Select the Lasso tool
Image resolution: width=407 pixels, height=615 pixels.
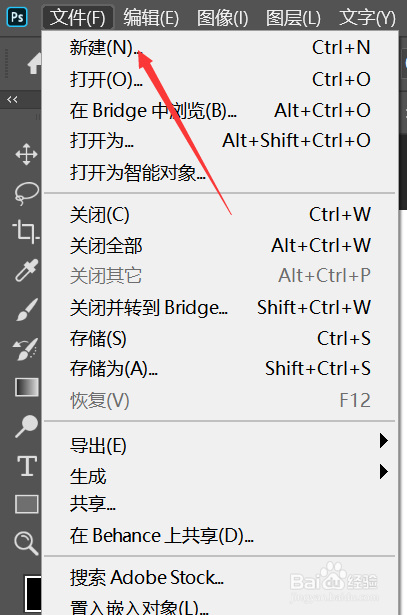click(26, 193)
